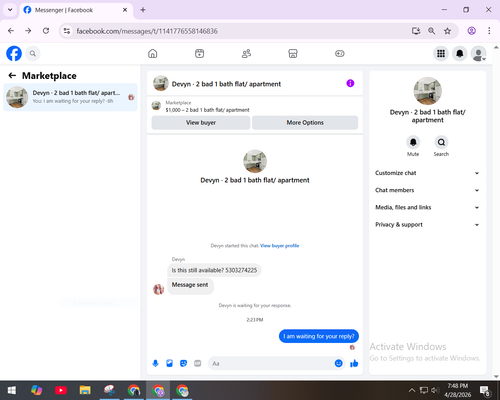Click the 'I am waiting for your reply?' bubble
The image size is (500, 400).
point(319,336)
